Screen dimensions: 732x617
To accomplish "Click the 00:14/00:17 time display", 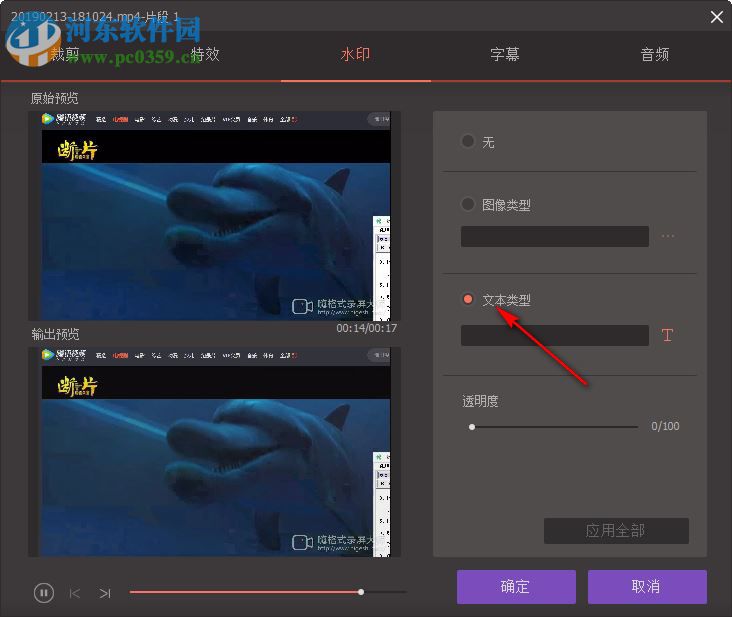I will tap(366, 328).
